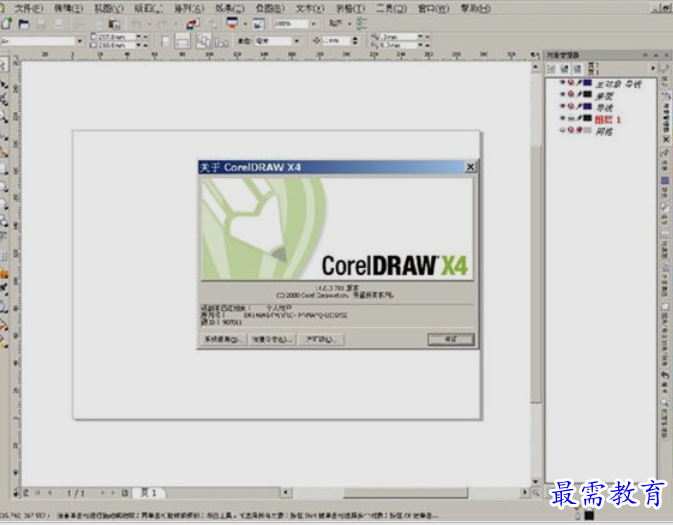Select the Crop tool in toolbox

(4, 100)
